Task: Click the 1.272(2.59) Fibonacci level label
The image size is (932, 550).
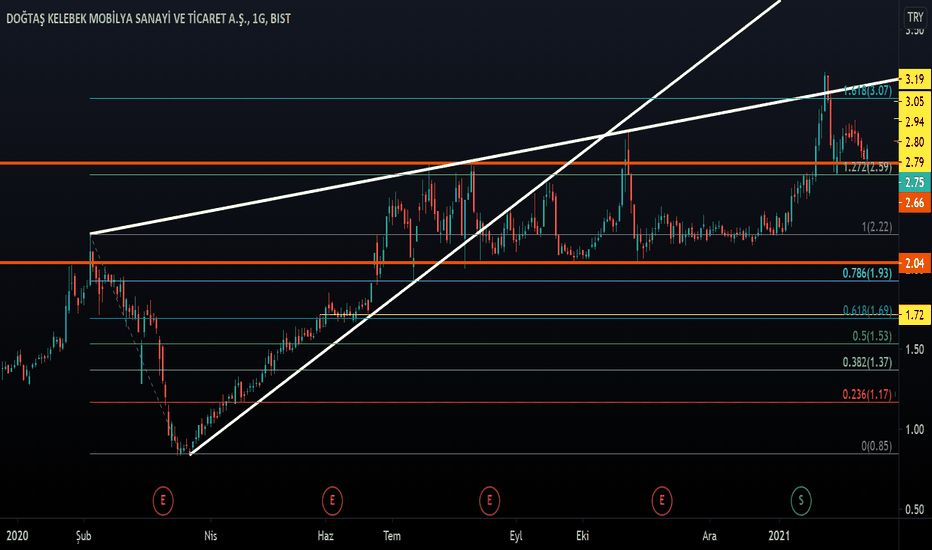Action: (x=867, y=167)
